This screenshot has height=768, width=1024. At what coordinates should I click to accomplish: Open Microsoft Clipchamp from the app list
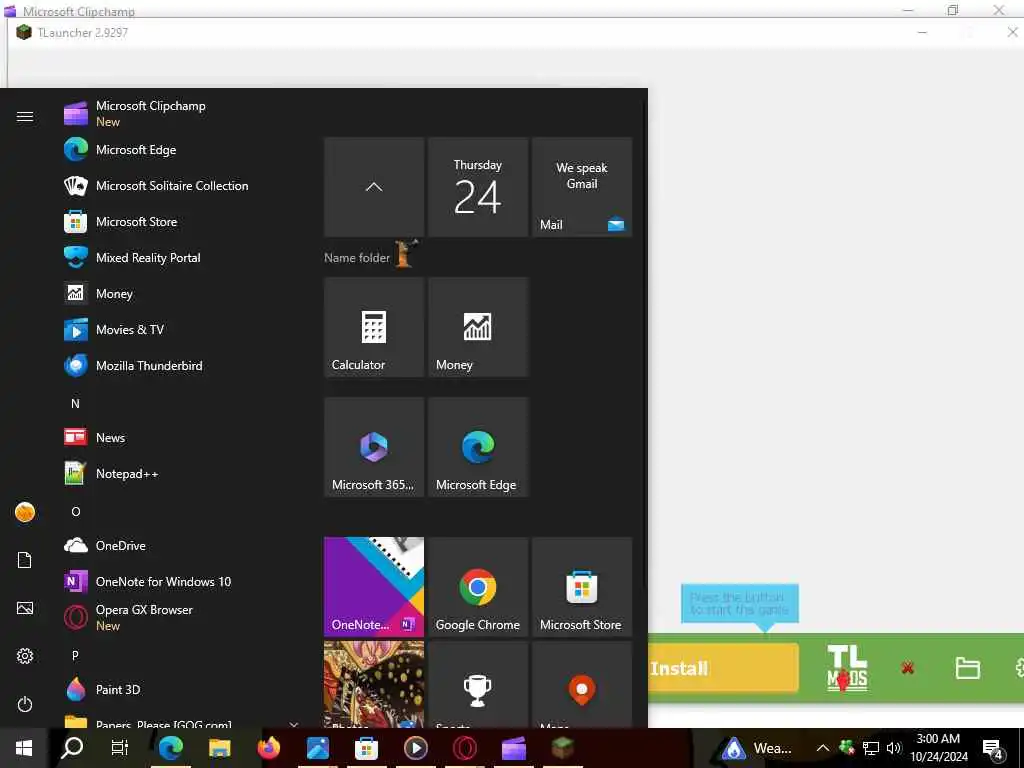(183, 114)
